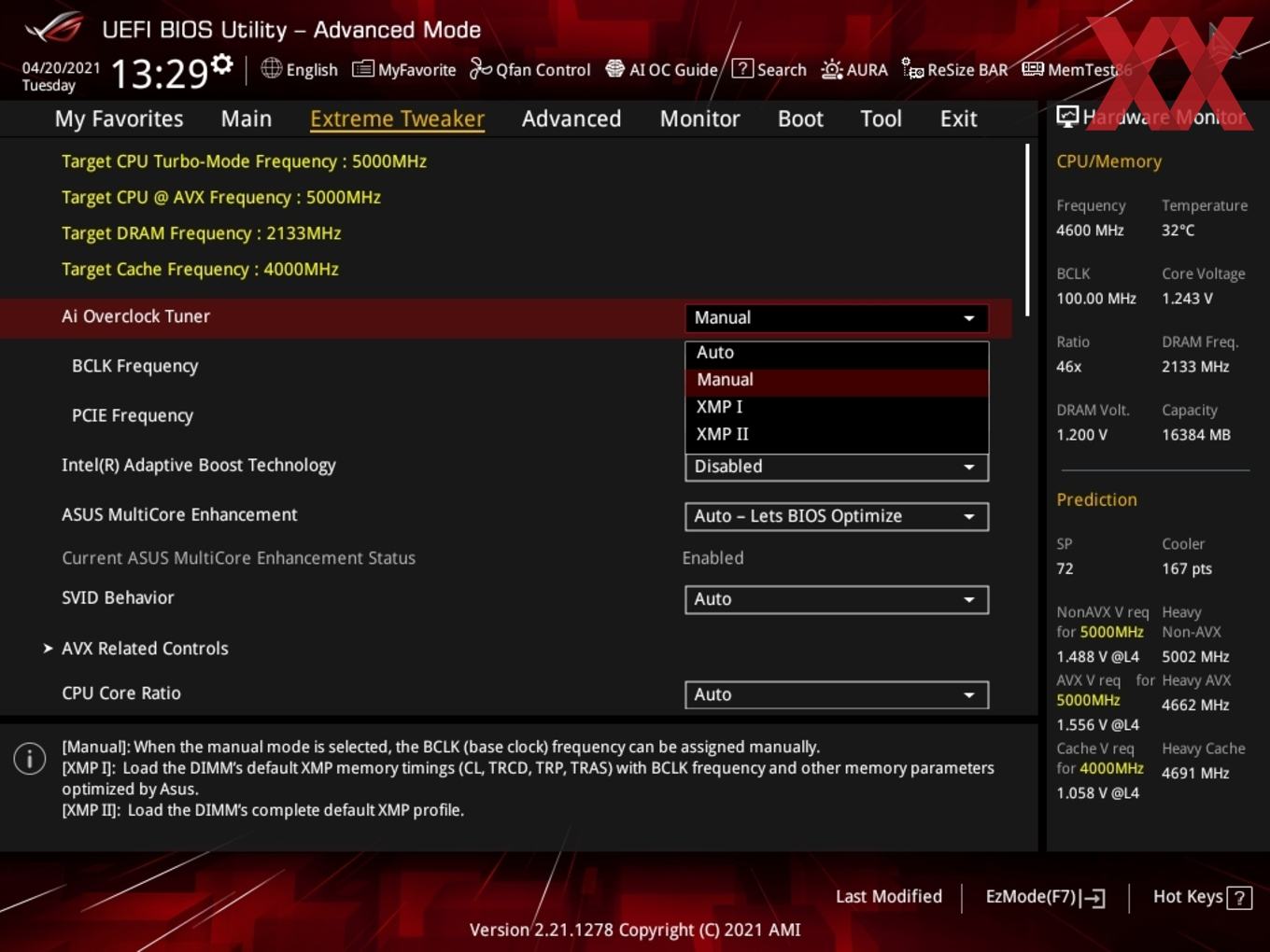Click Target DRAM Frequency : 2133MHz text

[x=201, y=233]
